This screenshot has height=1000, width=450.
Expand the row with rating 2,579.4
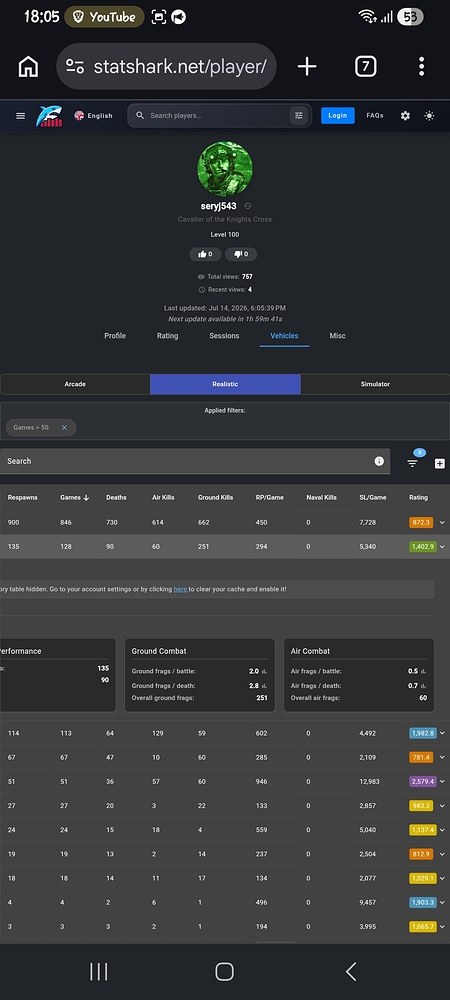coord(442,781)
